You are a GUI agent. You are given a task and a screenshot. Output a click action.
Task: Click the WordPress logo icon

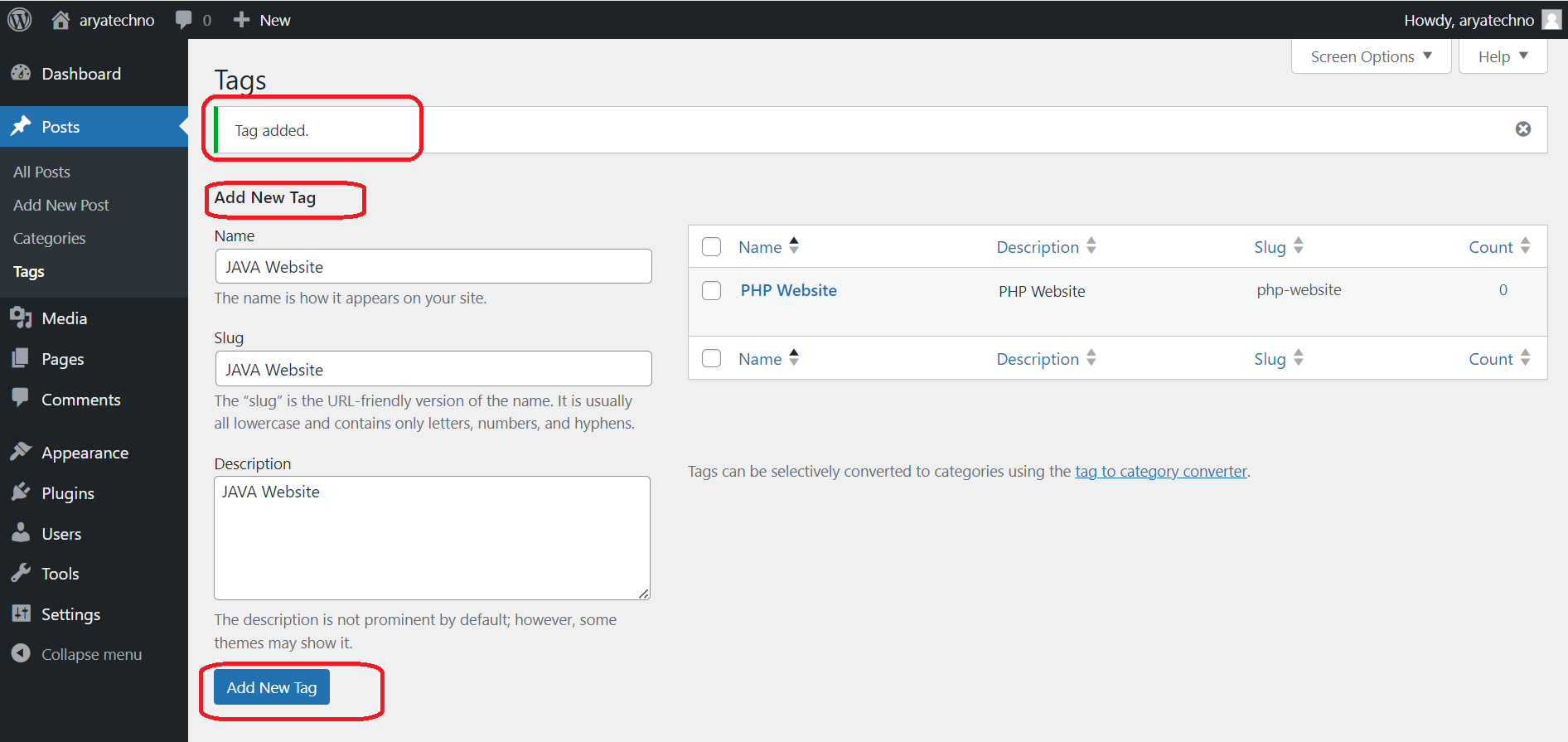20,20
